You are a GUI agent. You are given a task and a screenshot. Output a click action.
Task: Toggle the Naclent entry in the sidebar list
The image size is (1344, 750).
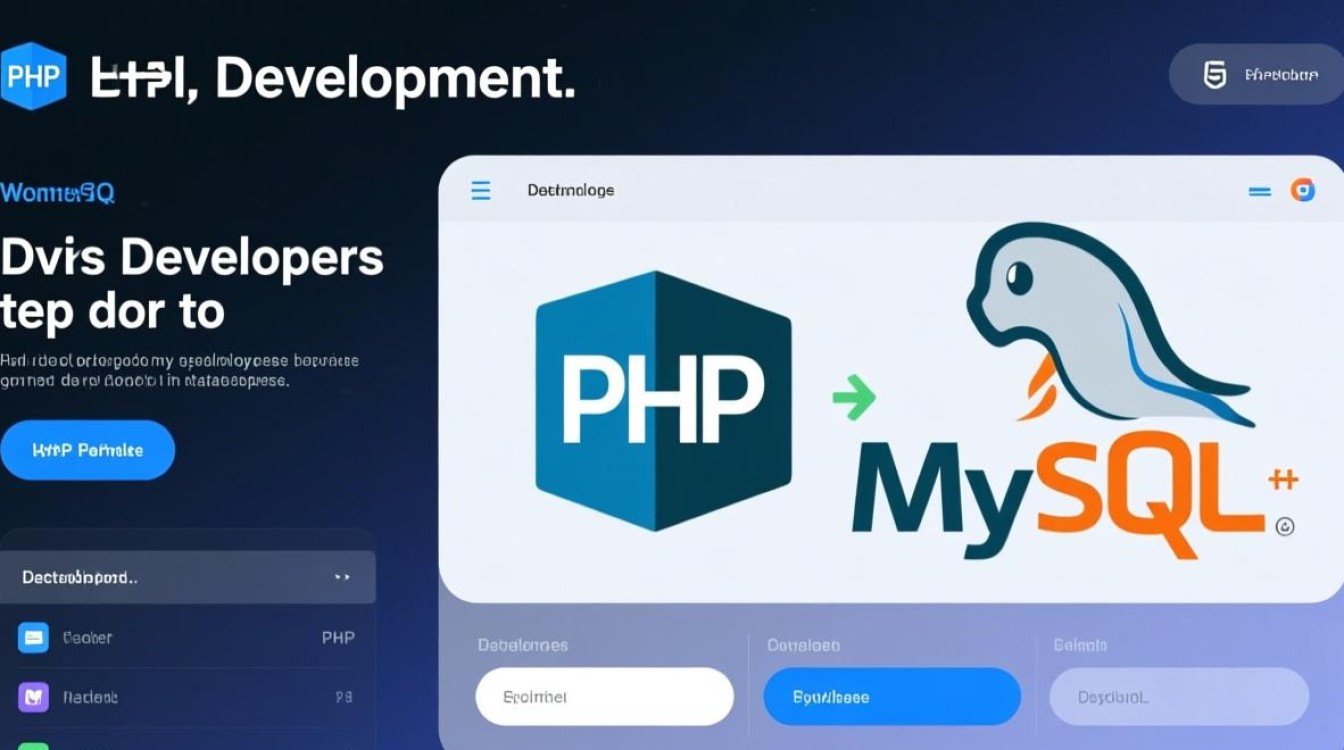(190, 697)
